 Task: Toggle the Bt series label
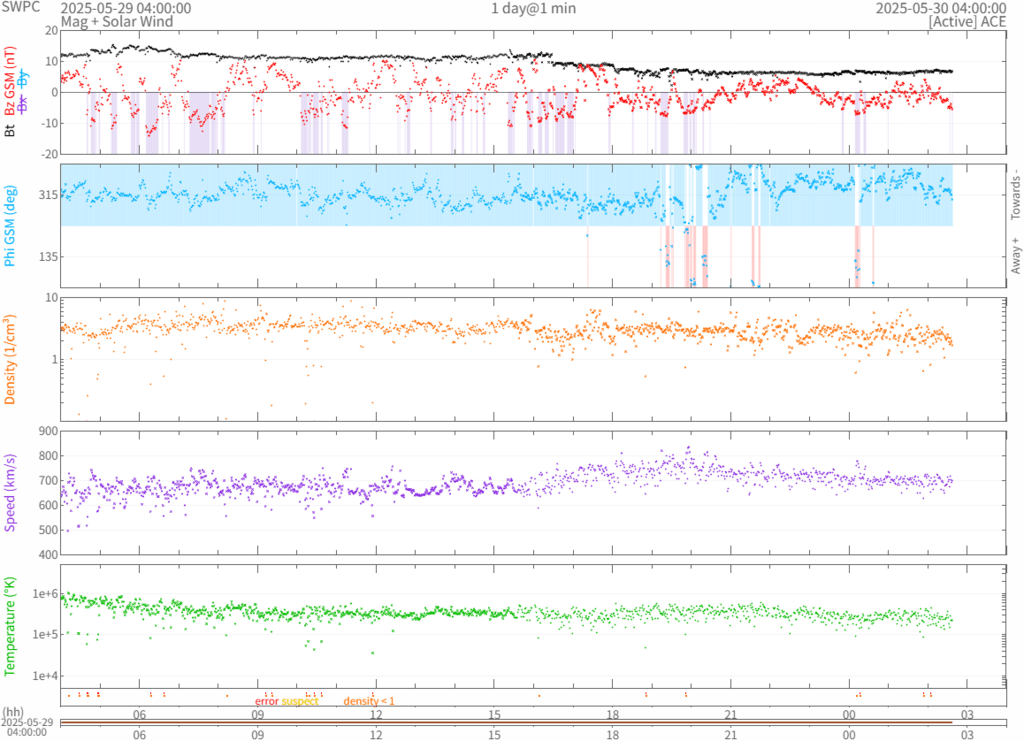10,130
